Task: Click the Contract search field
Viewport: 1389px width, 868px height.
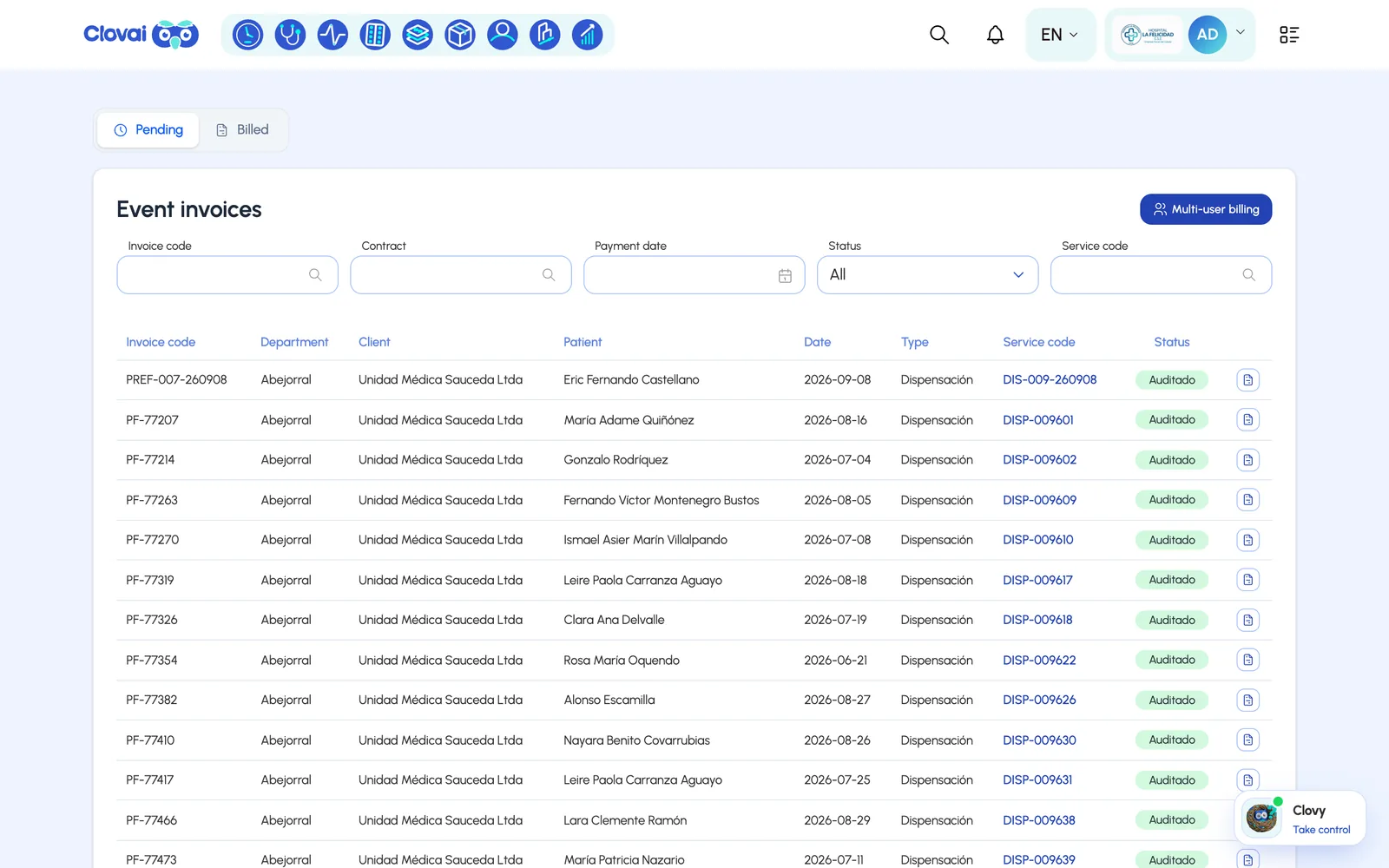Action: tap(461, 275)
